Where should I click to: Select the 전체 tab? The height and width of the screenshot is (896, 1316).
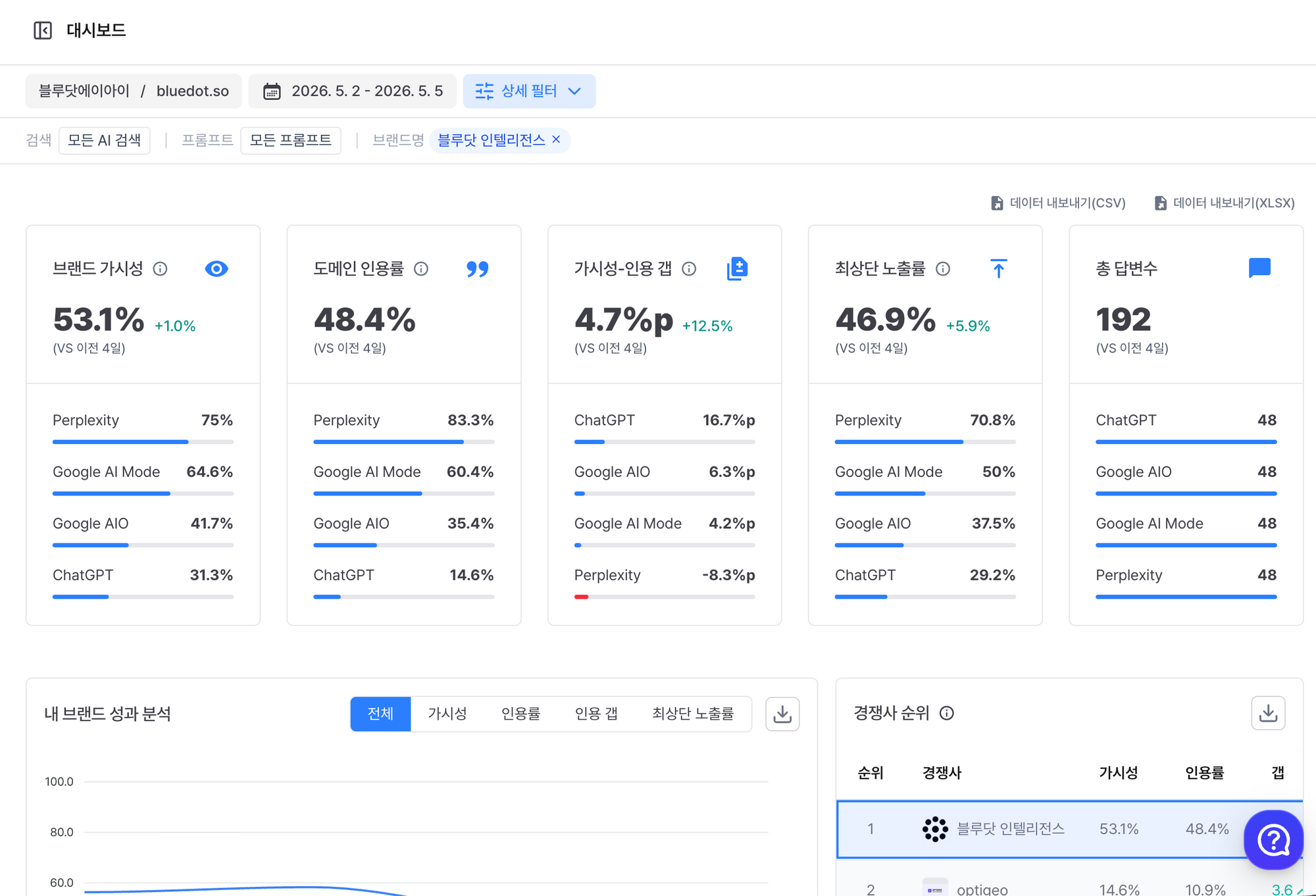pos(380,714)
